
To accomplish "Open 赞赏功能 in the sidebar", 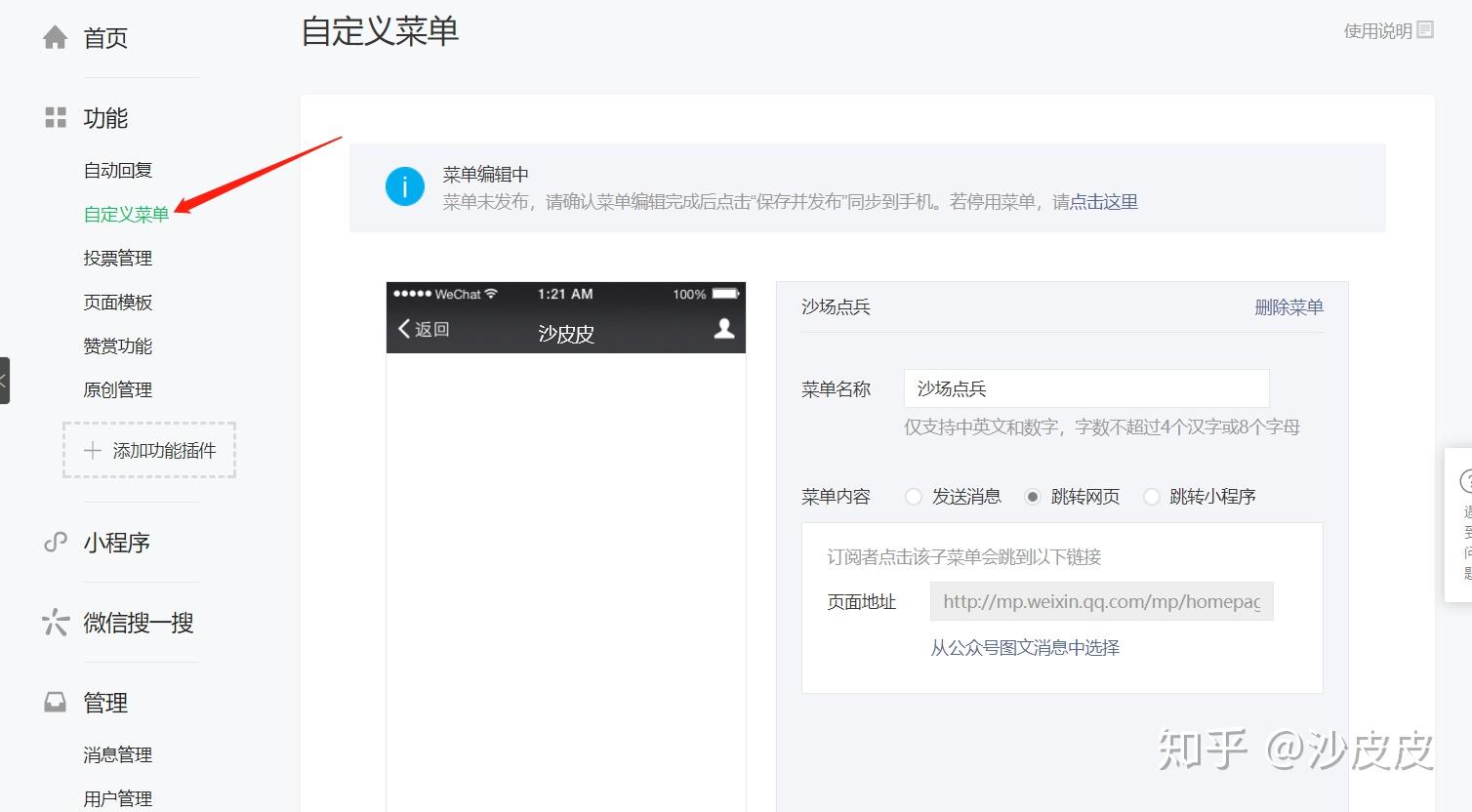I will point(118,345).
